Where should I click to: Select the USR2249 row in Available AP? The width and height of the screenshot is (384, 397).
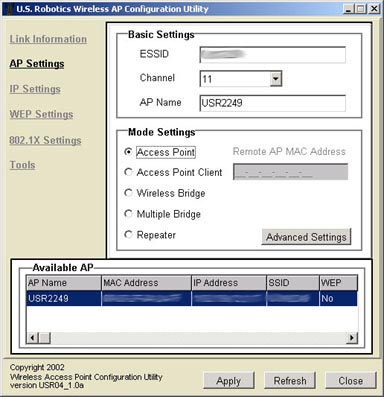coord(192,298)
